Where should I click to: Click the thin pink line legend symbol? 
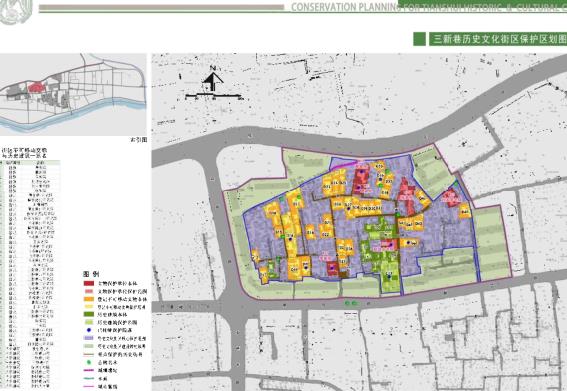click(x=89, y=386)
